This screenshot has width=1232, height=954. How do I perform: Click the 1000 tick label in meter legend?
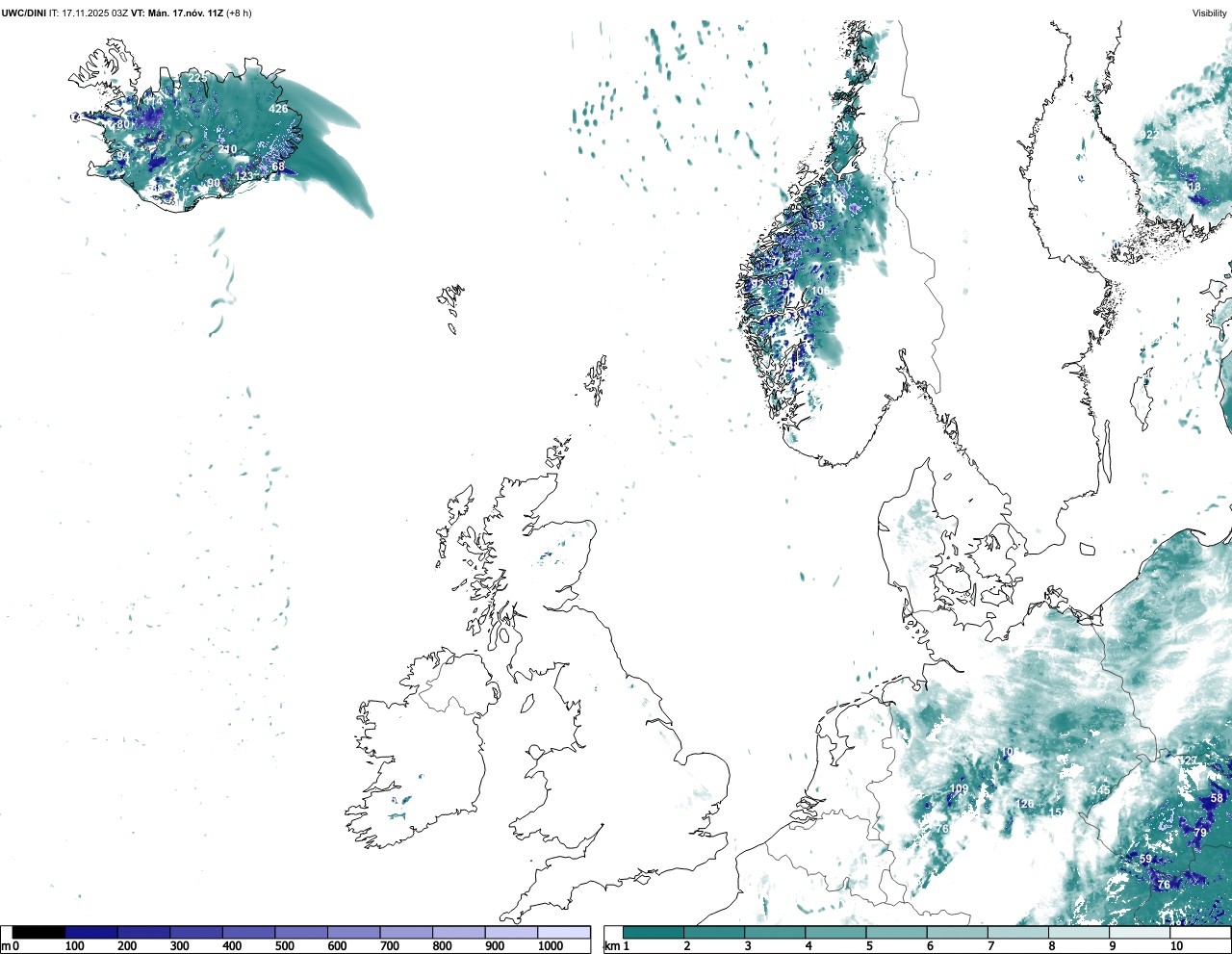[551, 947]
